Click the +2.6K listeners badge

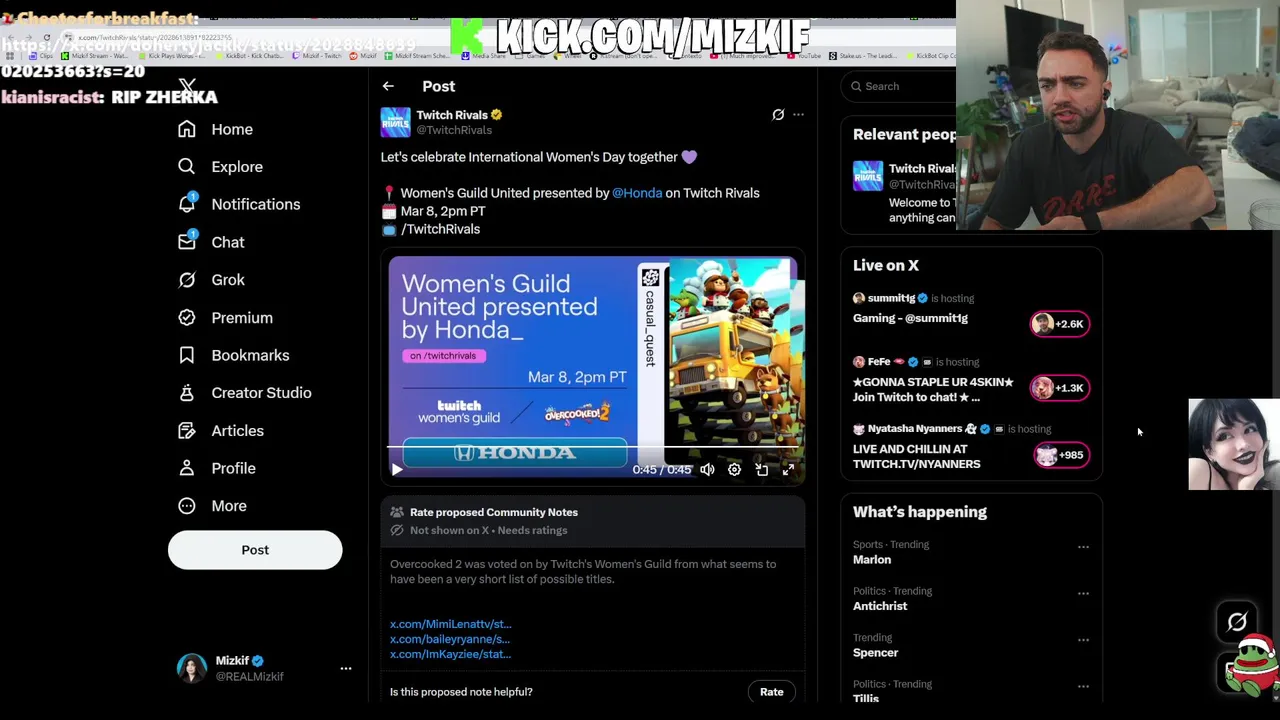(1059, 324)
